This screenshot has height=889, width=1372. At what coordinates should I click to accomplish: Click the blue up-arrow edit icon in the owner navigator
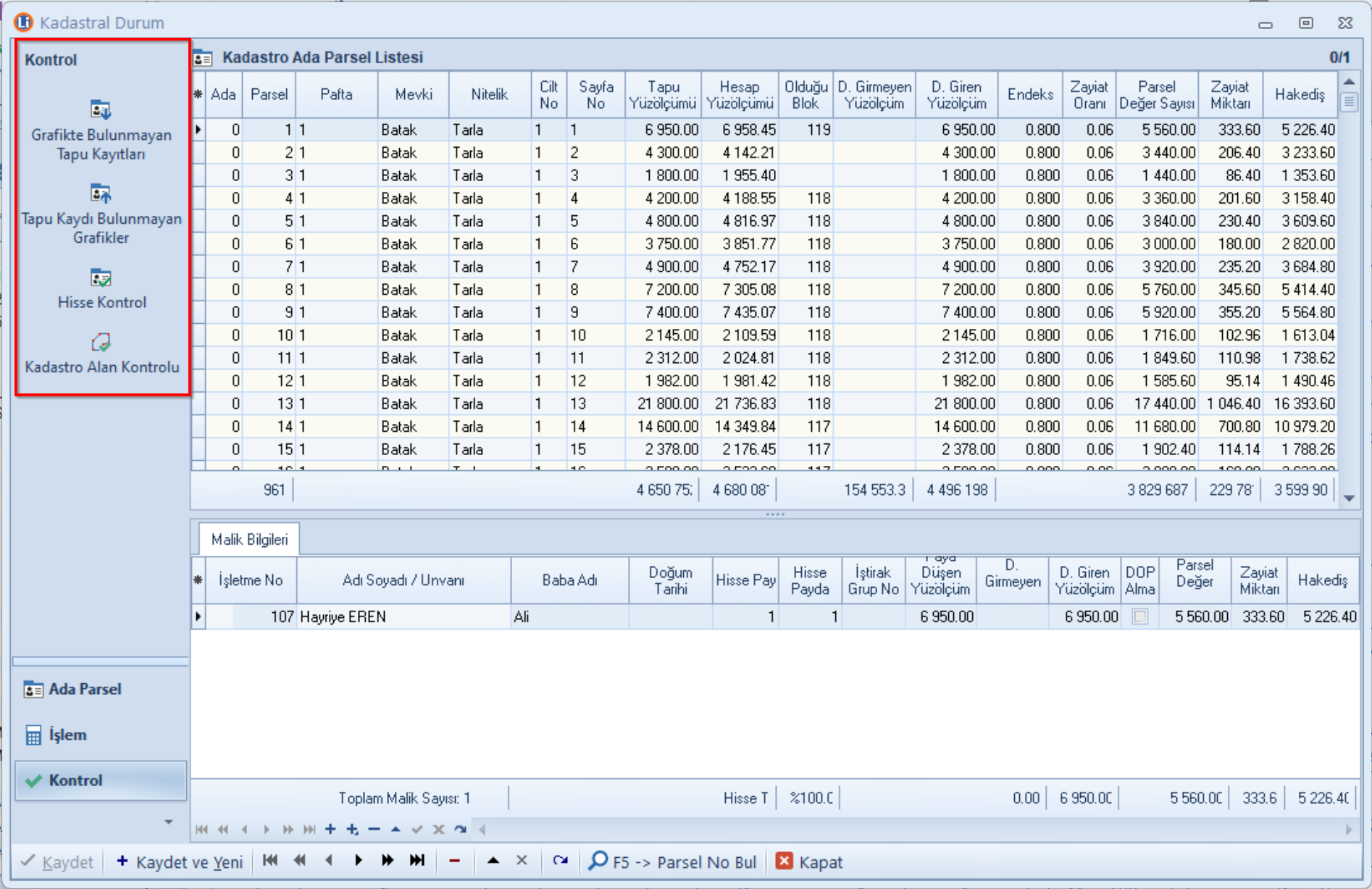[396, 830]
